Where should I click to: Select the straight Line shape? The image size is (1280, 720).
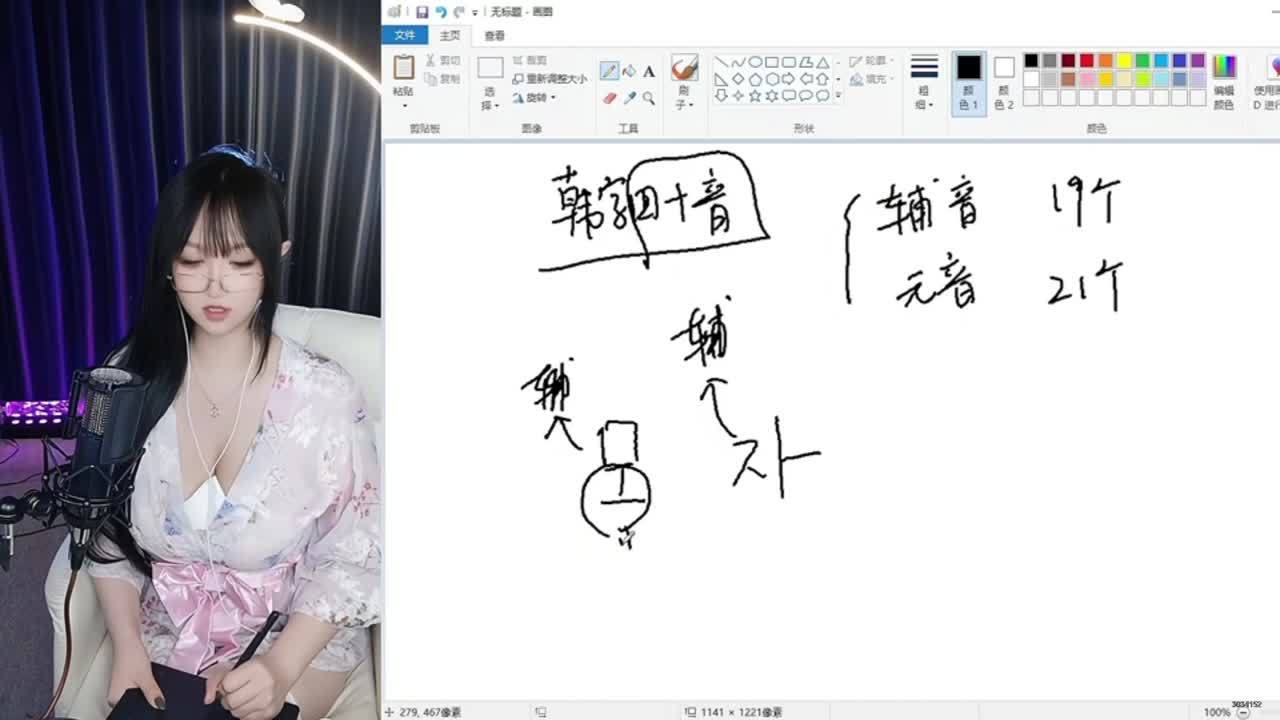click(721, 62)
